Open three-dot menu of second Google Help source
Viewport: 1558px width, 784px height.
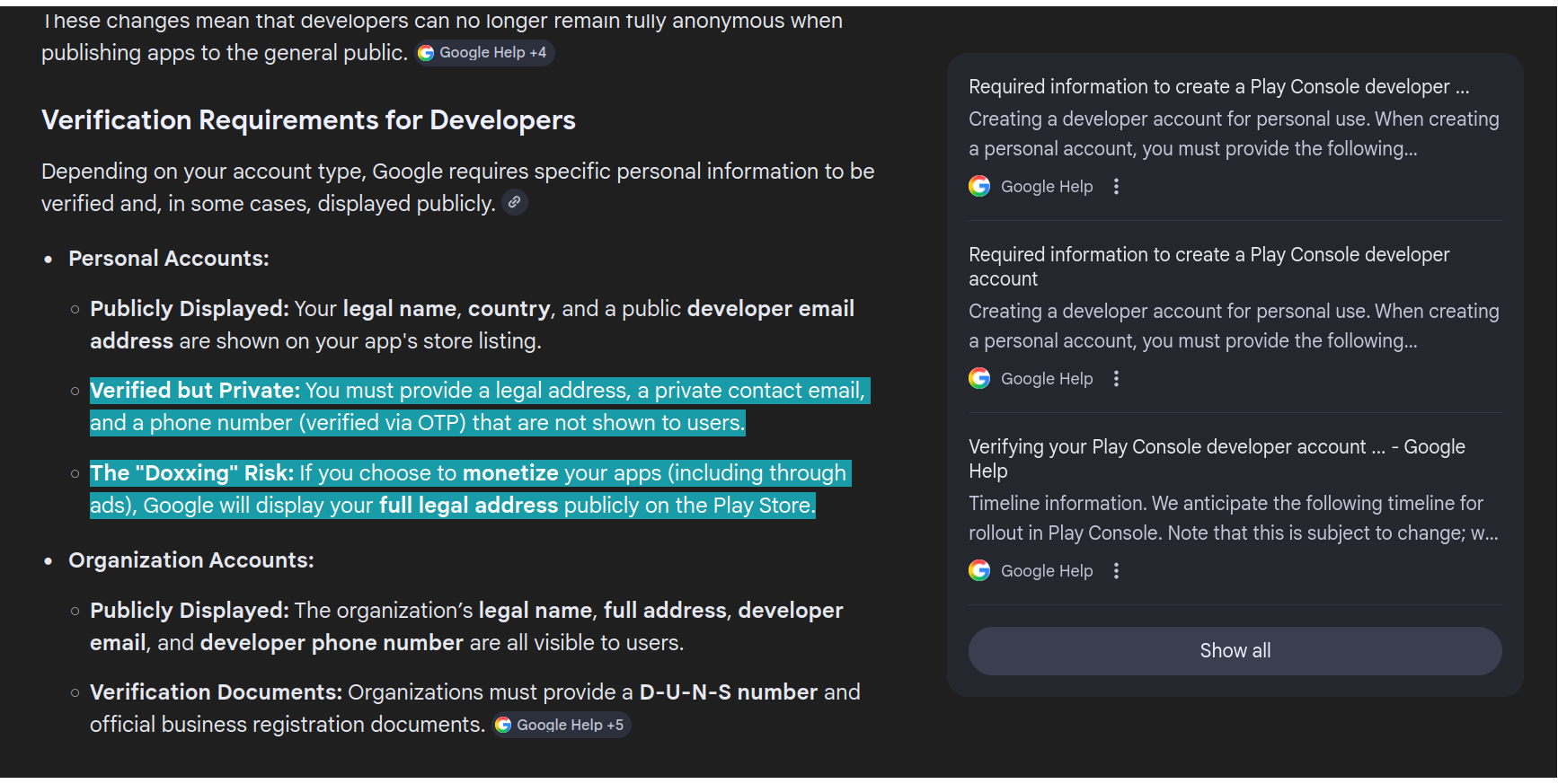point(1116,379)
